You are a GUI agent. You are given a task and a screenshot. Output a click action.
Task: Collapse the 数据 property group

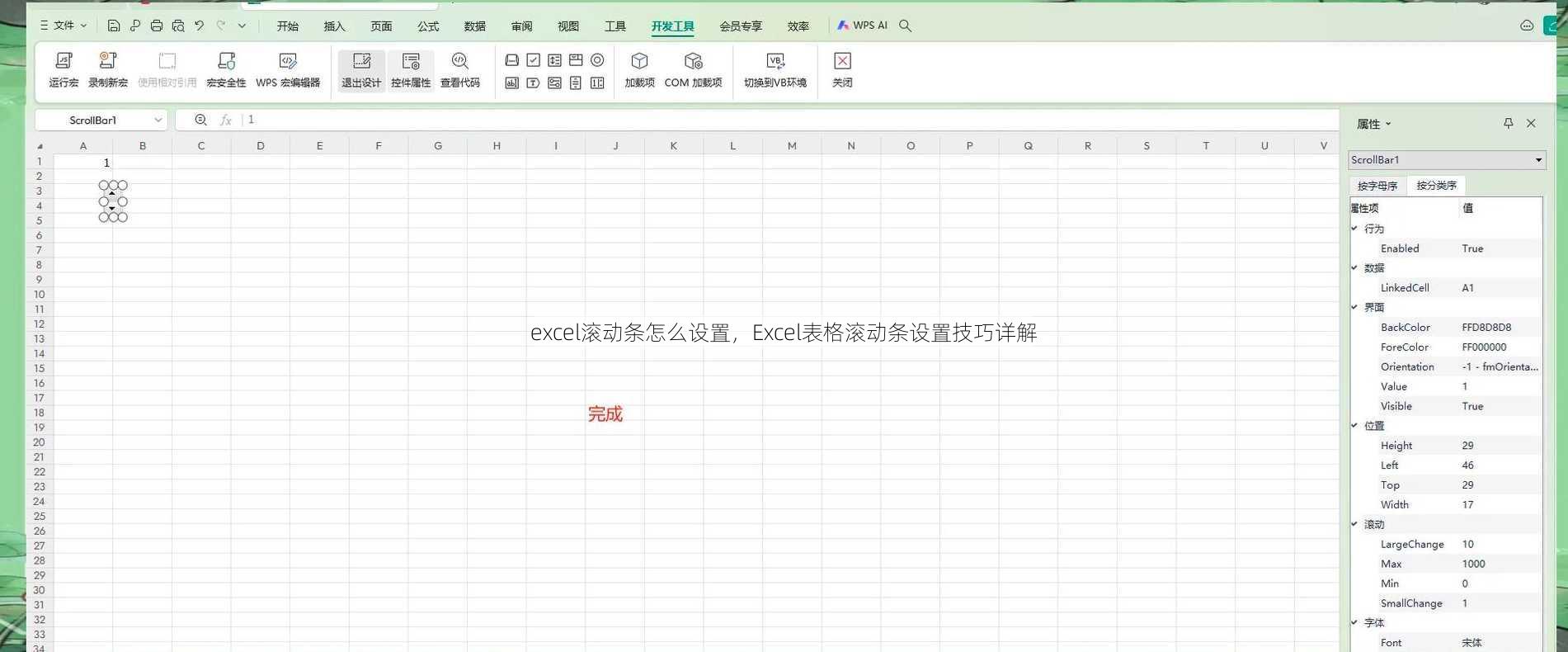(x=1354, y=267)
